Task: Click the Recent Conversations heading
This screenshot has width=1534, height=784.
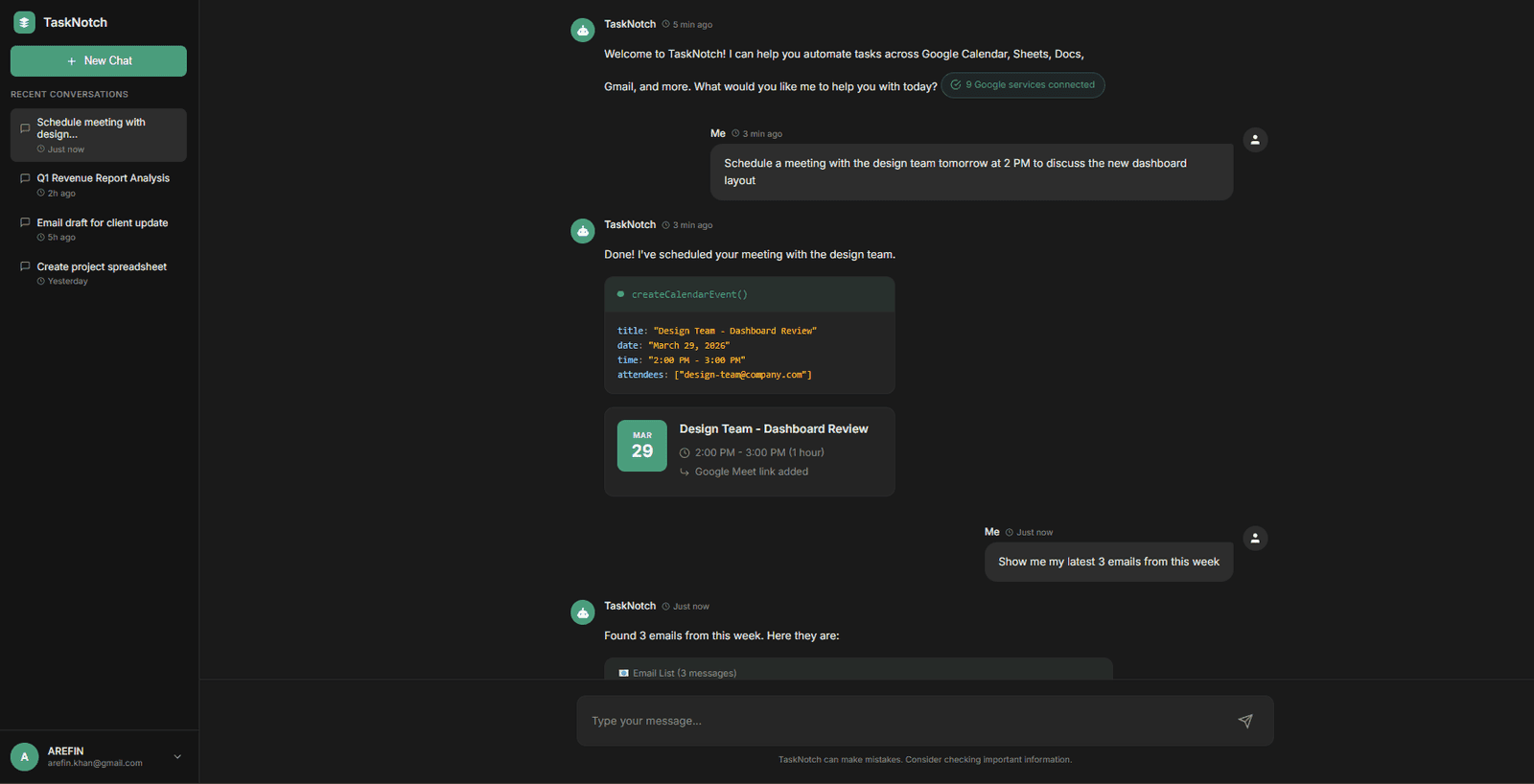Action: pyautogui.click(x=69, y=94)
